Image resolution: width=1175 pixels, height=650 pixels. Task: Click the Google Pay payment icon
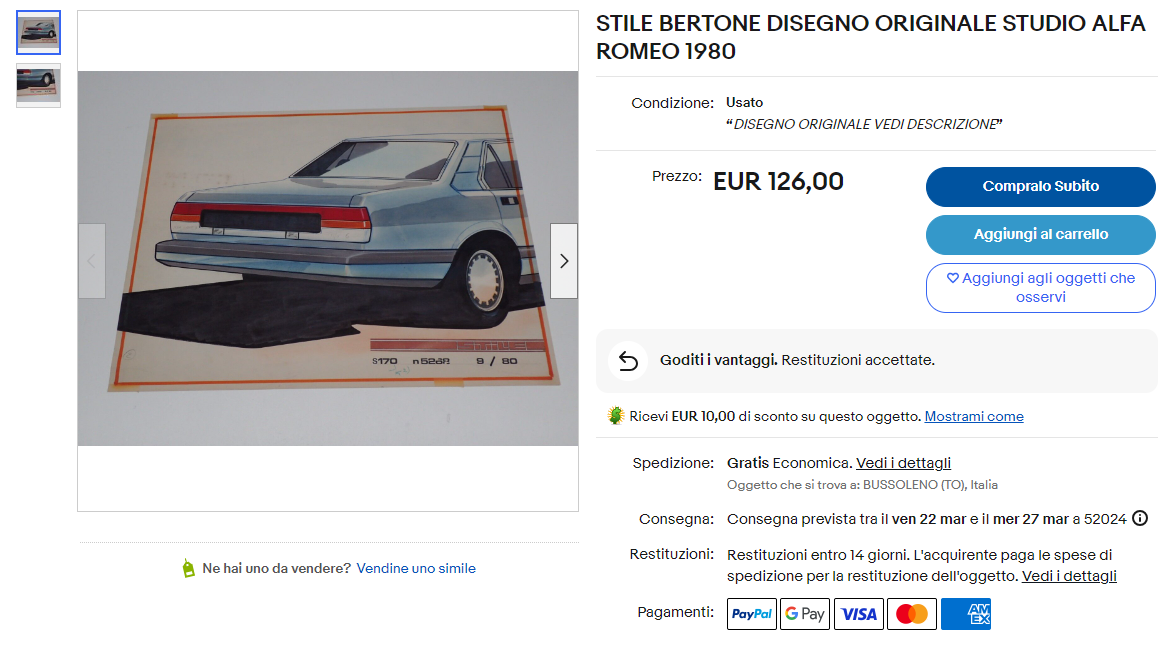805,614
